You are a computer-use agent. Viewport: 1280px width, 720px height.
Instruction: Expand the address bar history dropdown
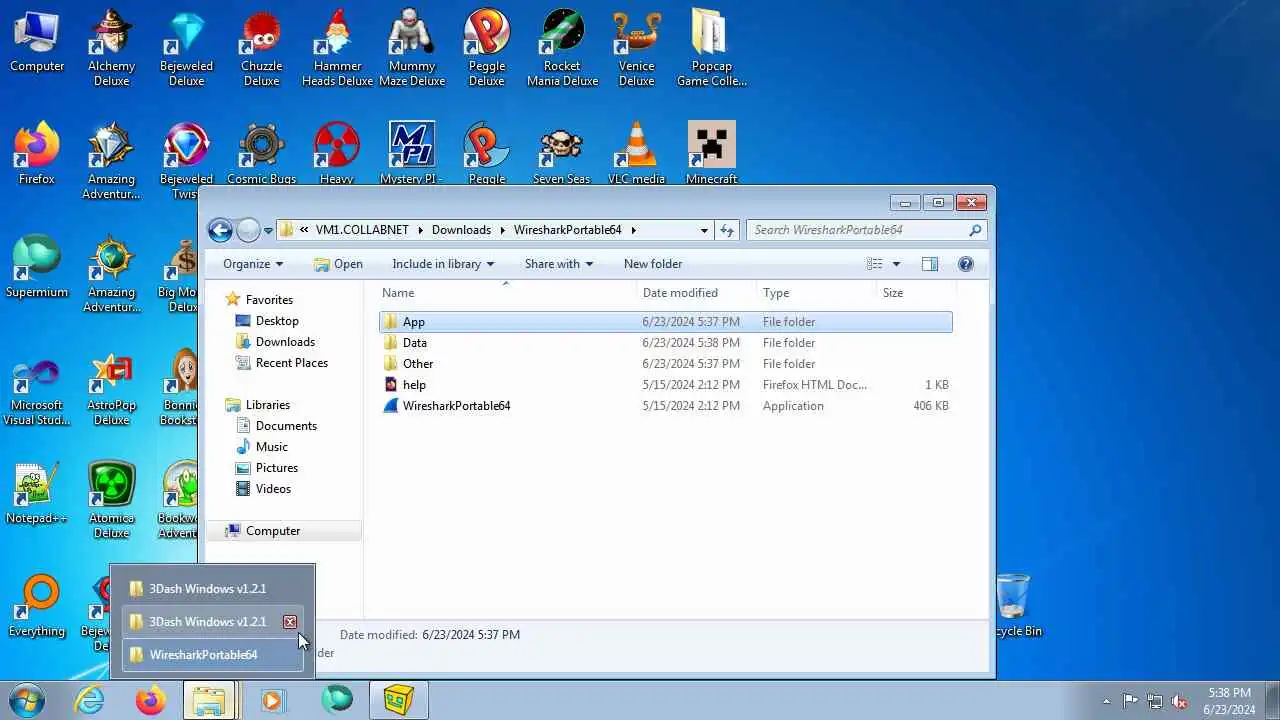click(x=705, y=230)
